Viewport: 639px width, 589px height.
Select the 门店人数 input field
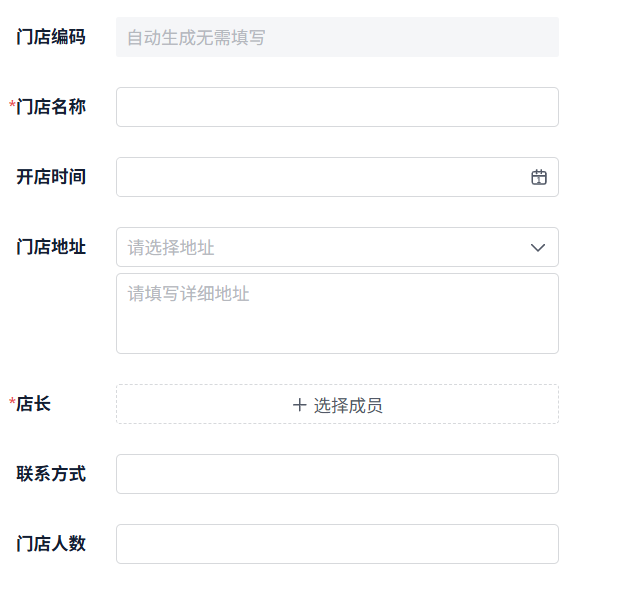[x=337, y=544]
